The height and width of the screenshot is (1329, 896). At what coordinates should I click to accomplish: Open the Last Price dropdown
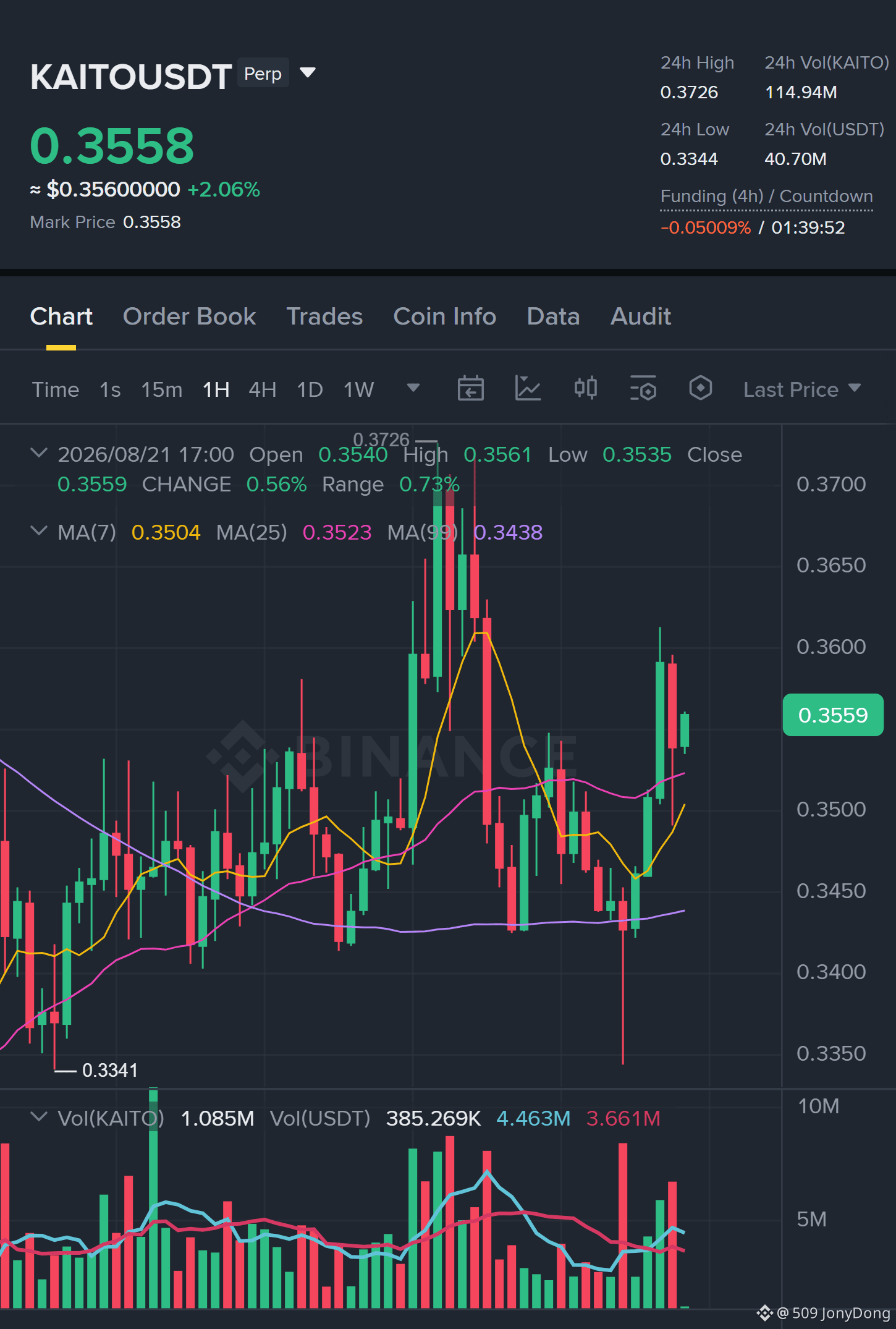pos(801,389)
